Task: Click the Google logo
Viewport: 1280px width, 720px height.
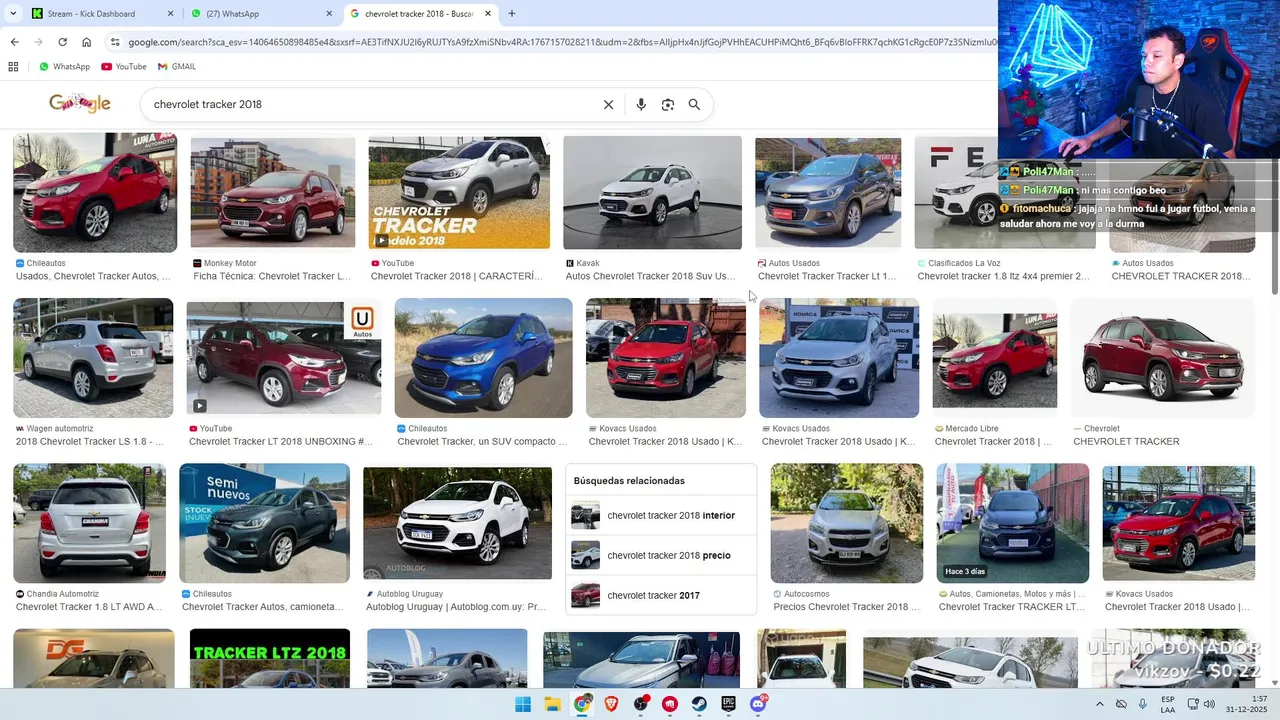Action: pos(80,103)
